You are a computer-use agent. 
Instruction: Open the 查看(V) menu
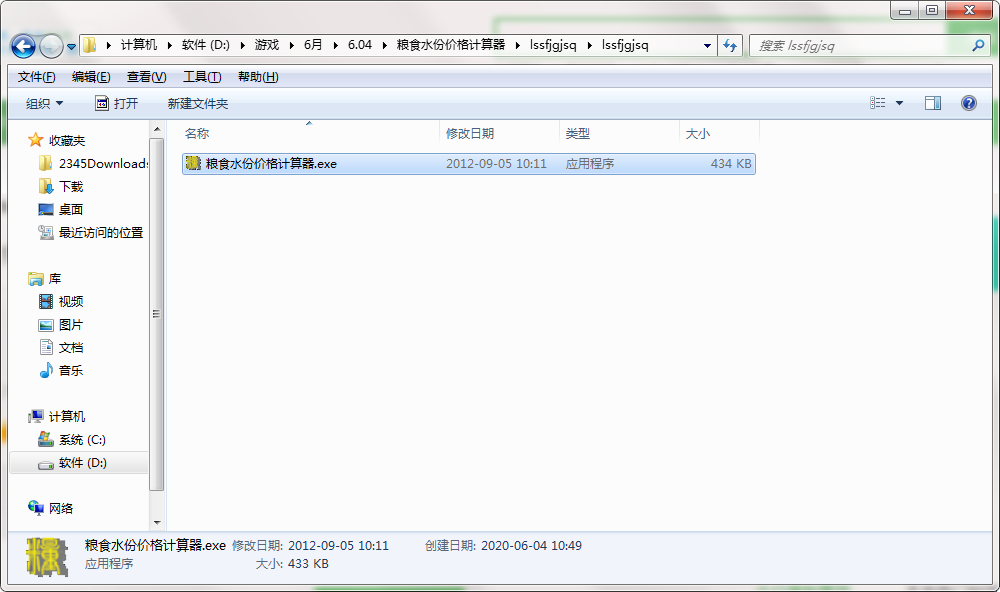(x=147, y=77)
